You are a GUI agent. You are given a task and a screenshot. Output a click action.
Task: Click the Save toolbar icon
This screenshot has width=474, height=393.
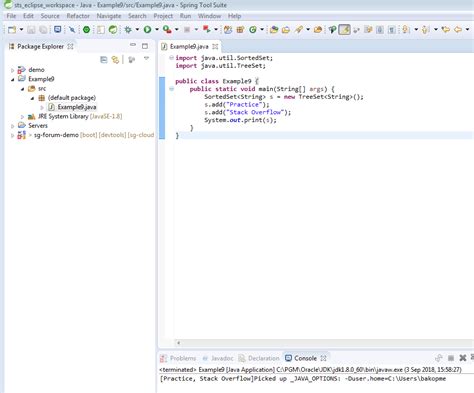pos(31,30)
